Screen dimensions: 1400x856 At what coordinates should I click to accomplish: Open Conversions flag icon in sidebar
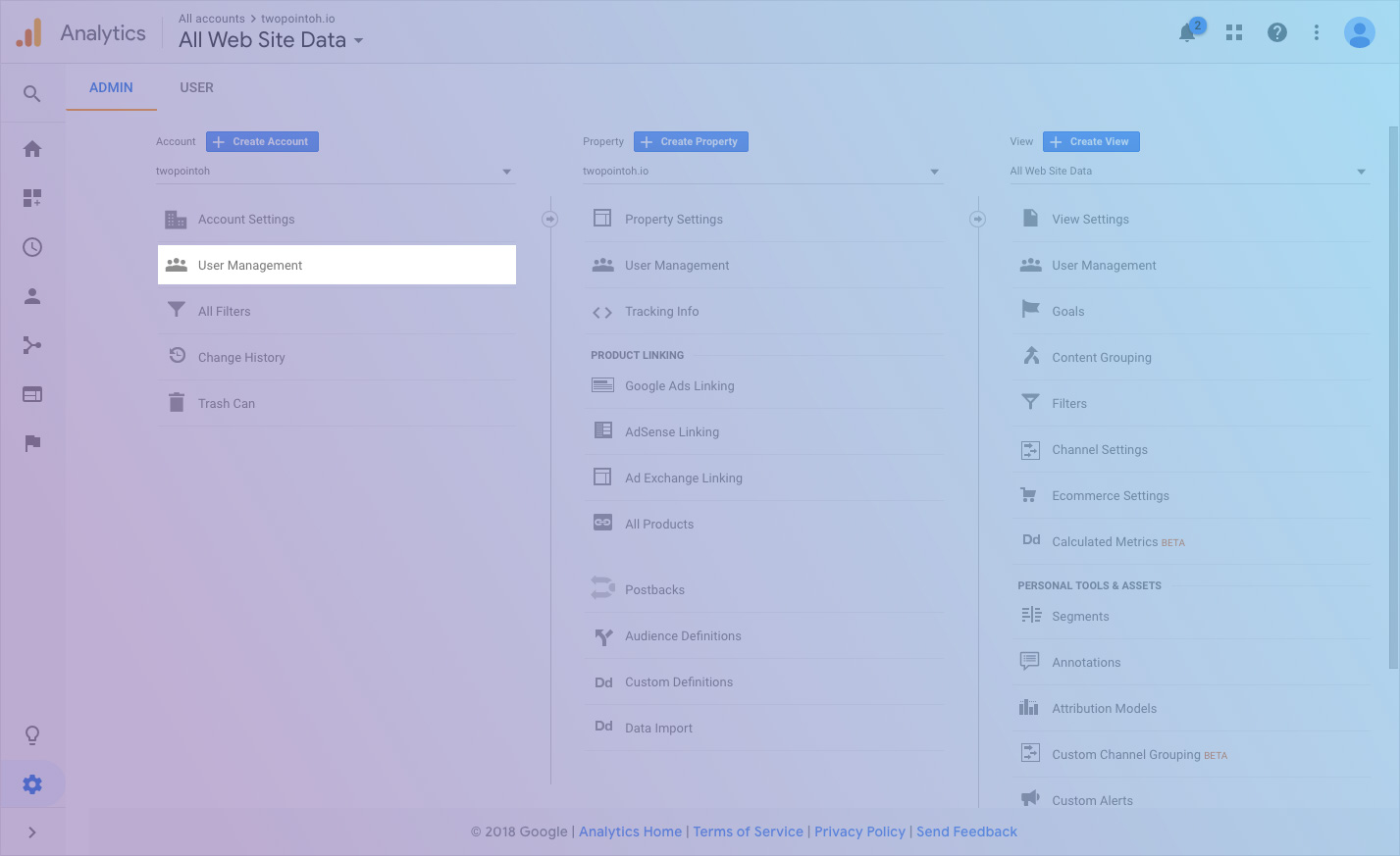[32, 443]
